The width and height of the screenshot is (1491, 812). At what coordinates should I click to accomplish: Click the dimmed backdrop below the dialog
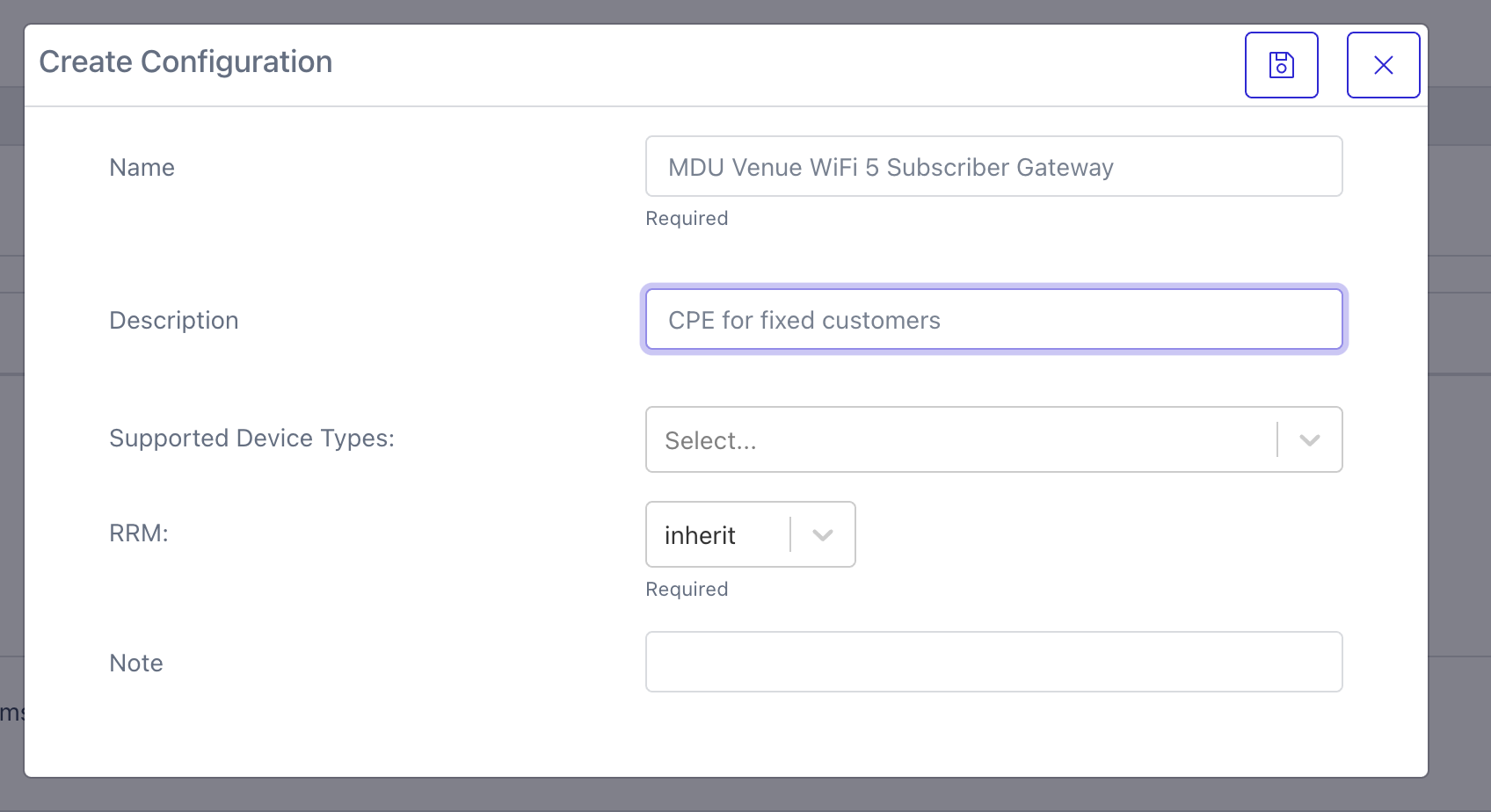point(745,795)
